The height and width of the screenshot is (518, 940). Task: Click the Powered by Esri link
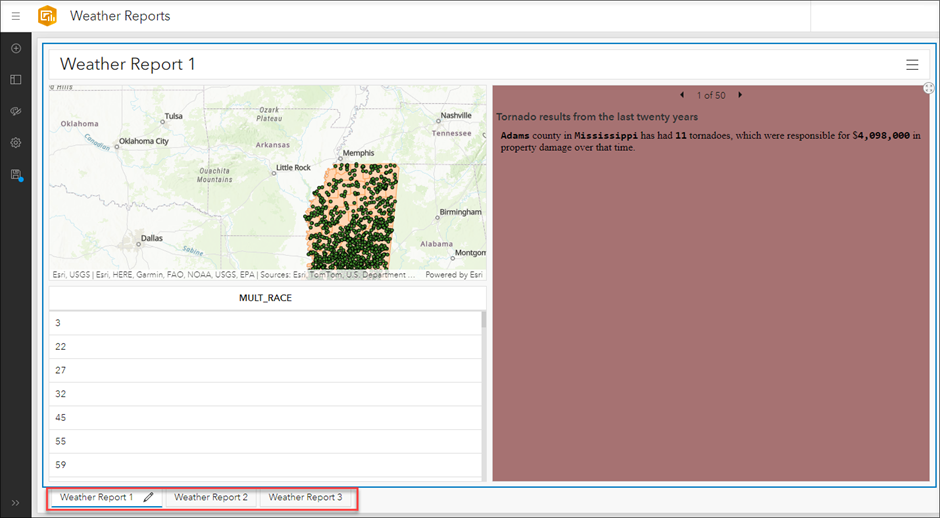(x=454, y=275)
